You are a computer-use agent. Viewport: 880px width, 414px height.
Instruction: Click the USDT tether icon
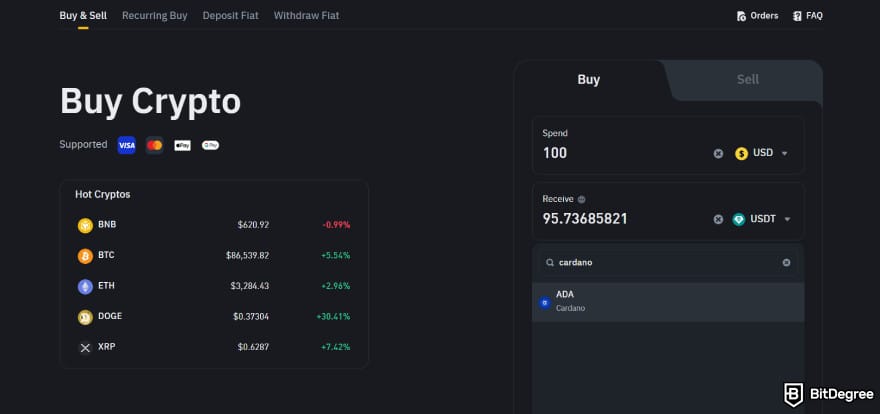[x=739, y=219]
